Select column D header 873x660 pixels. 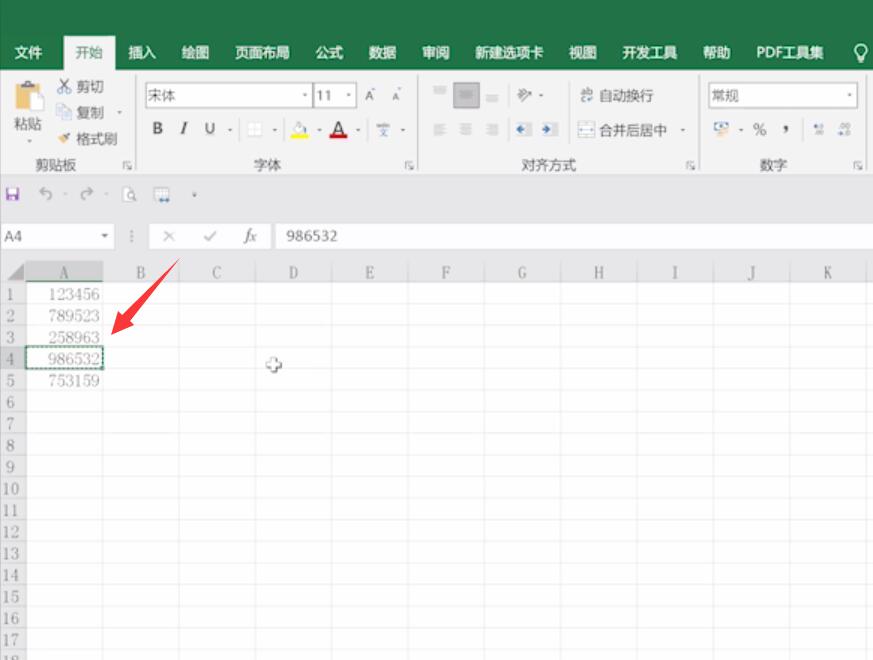tap(293, 272)
